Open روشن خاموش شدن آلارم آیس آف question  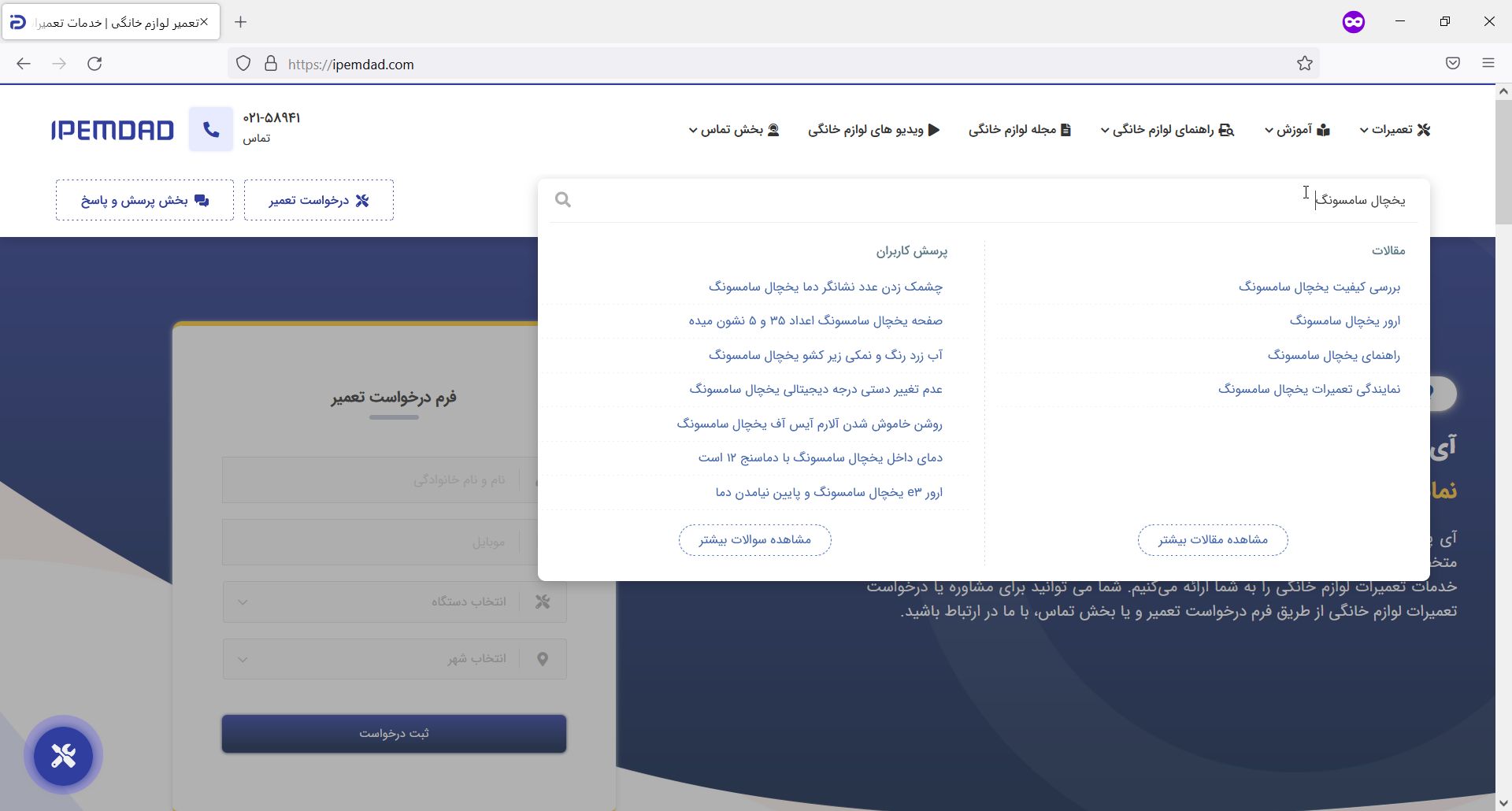[810, 424]
